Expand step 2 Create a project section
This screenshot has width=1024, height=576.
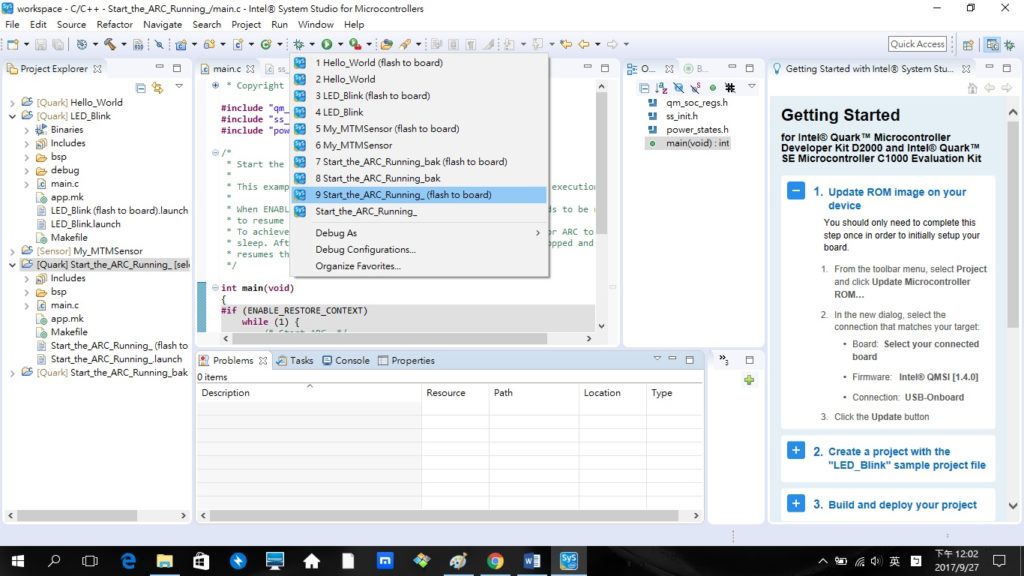(795, 451)
